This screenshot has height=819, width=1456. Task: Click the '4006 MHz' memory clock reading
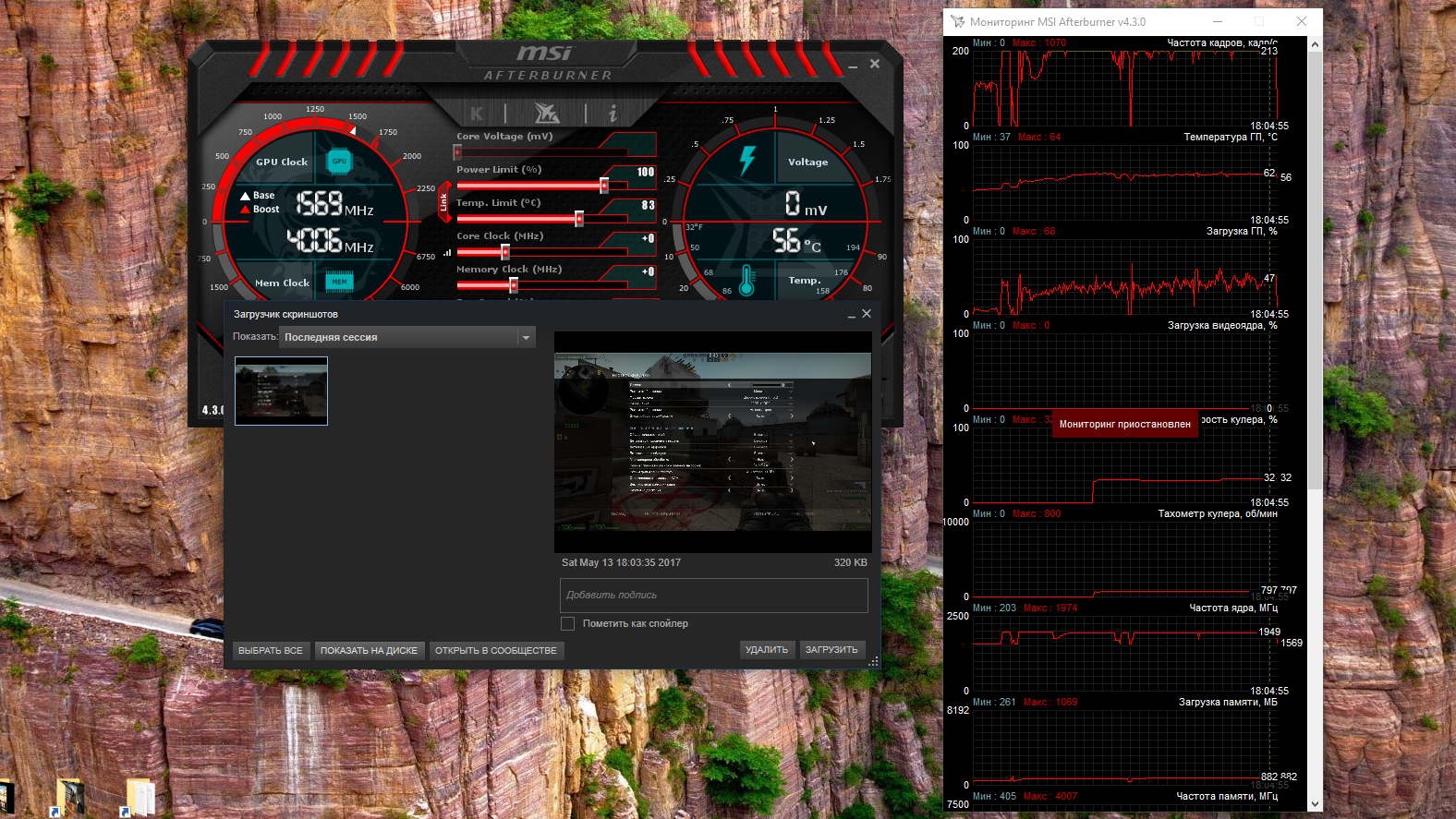[331, 241]
